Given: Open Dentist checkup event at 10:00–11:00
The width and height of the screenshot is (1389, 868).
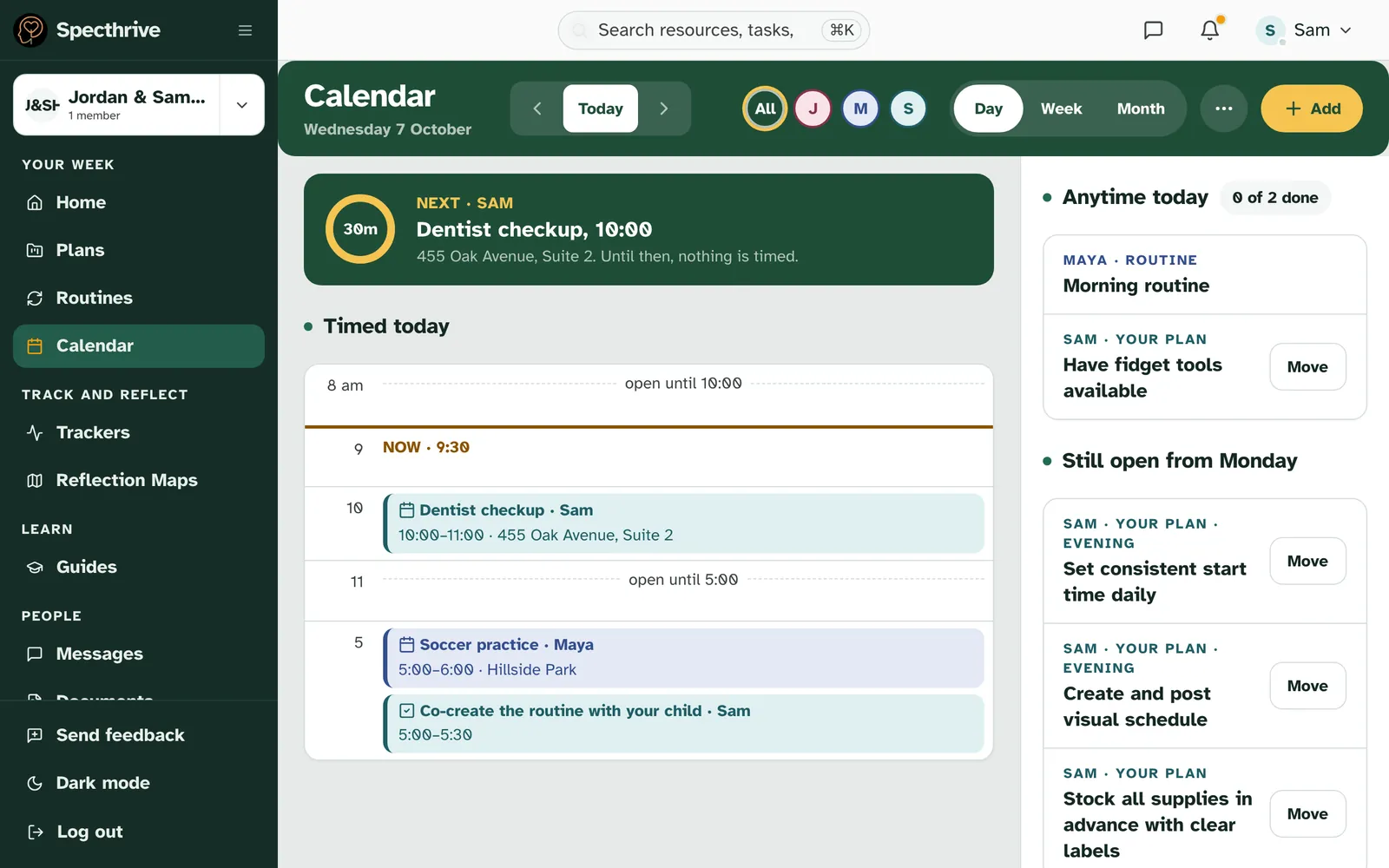Looking at the screenshot, I should (x=684, y=523).
